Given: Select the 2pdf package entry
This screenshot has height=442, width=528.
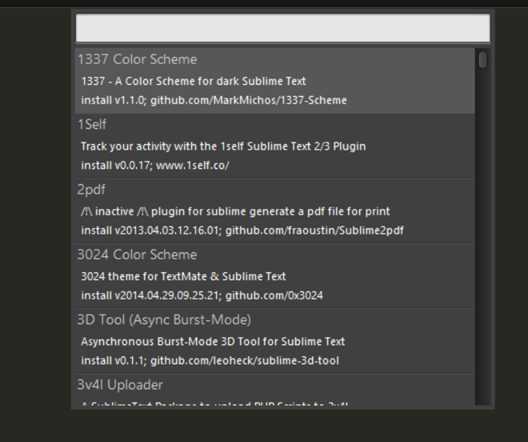Looking at the screenshot, I should (275, 211).
